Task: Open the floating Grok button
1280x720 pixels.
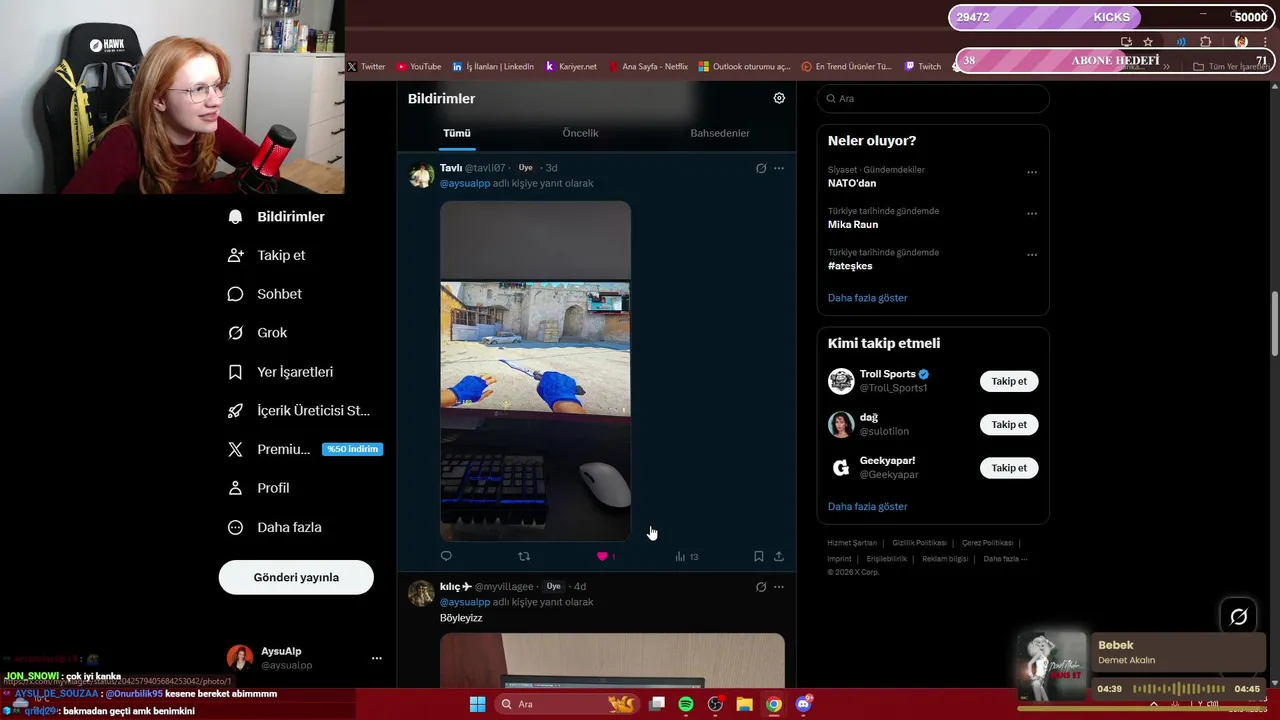Action: pos(1239,617)
